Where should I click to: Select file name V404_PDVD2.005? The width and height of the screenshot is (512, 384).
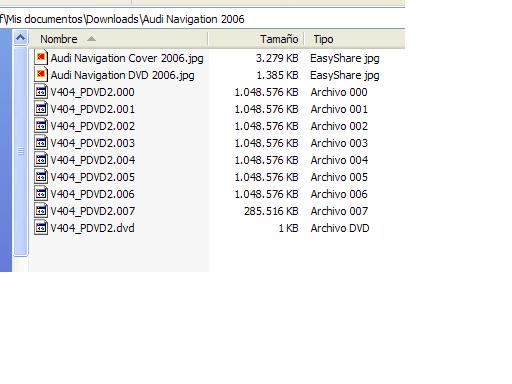pos(92,177)
